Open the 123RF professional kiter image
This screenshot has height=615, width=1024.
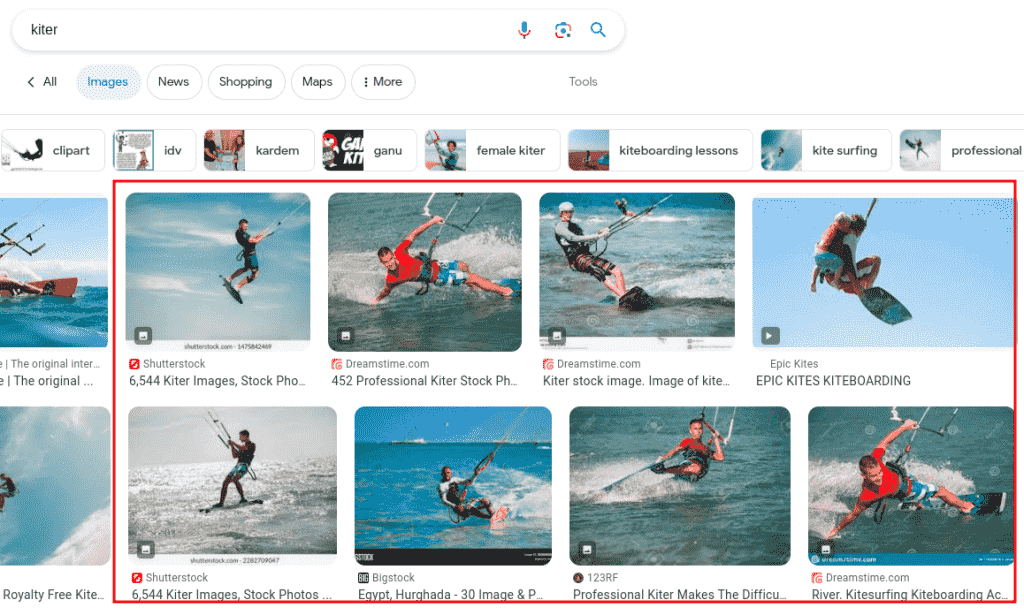click(680, 486)
